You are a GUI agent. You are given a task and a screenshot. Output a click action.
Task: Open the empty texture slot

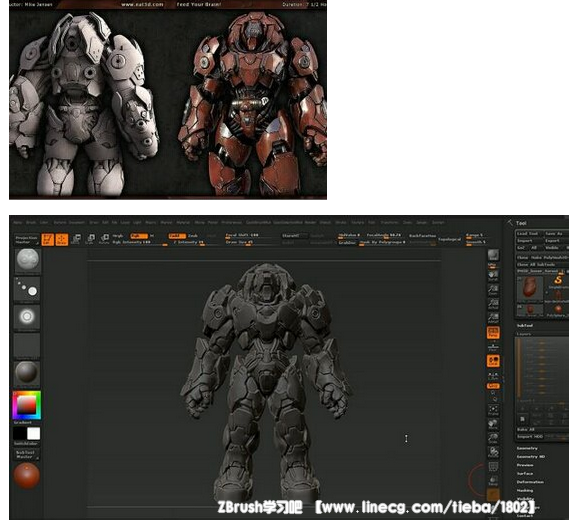click(27, 345)
